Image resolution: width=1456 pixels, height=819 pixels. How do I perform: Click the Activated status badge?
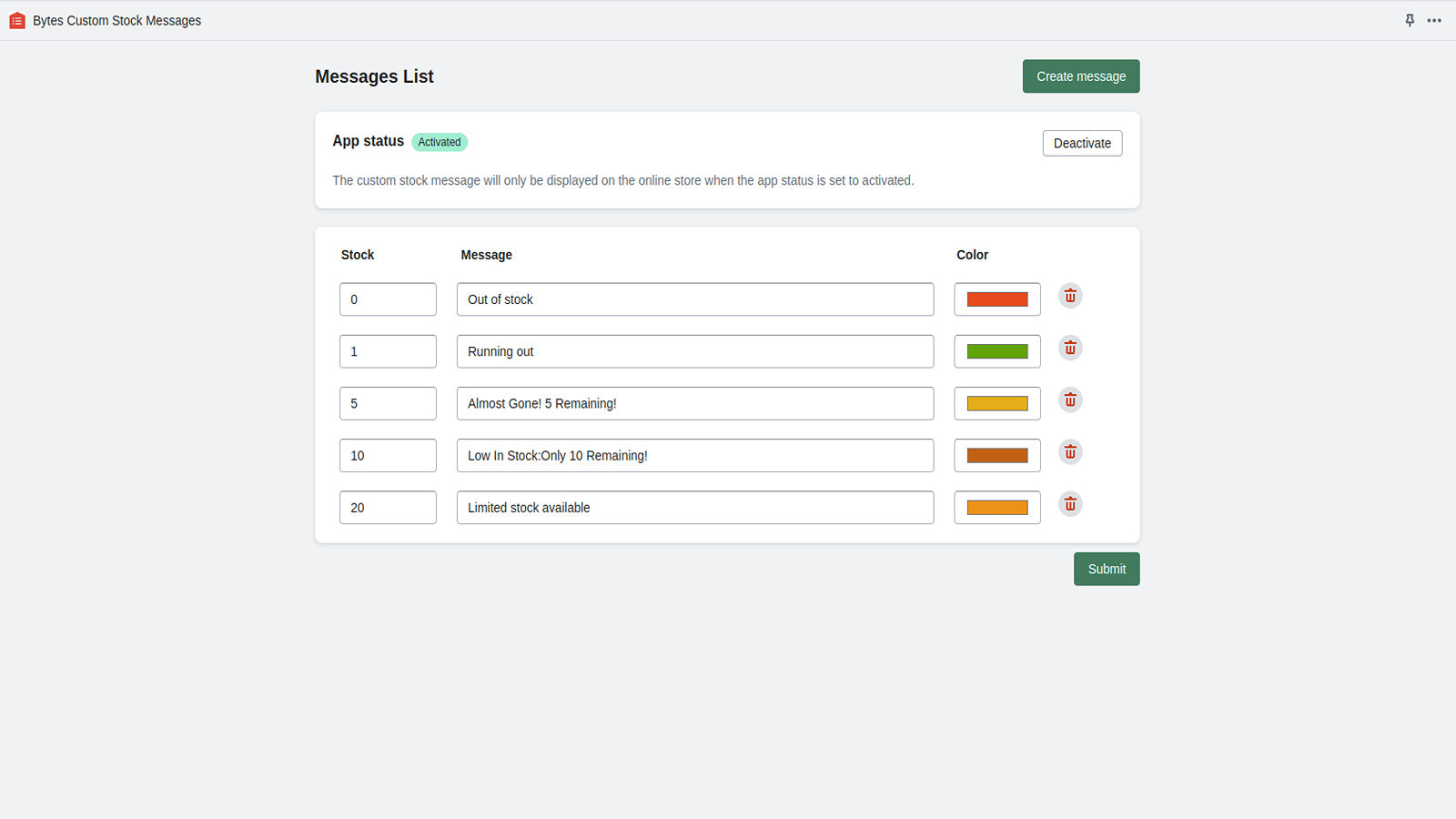440,142
